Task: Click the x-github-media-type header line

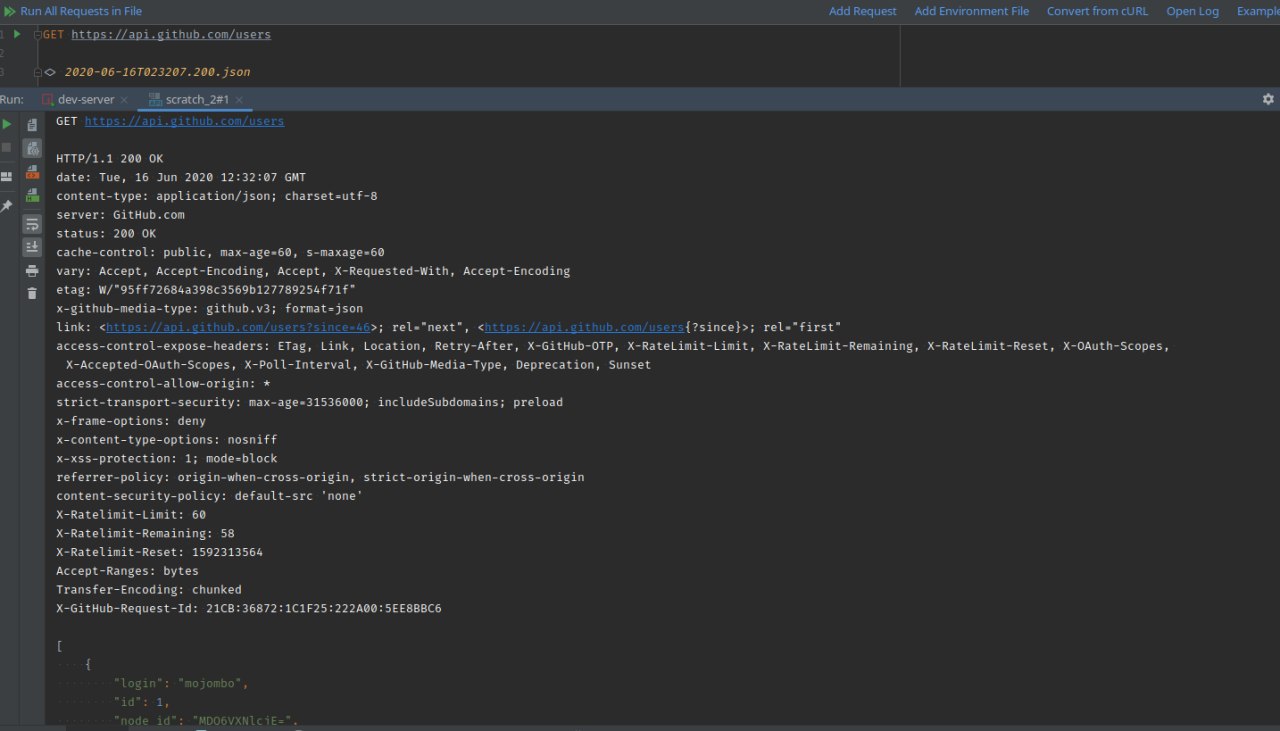Action: tap(210, 308)
